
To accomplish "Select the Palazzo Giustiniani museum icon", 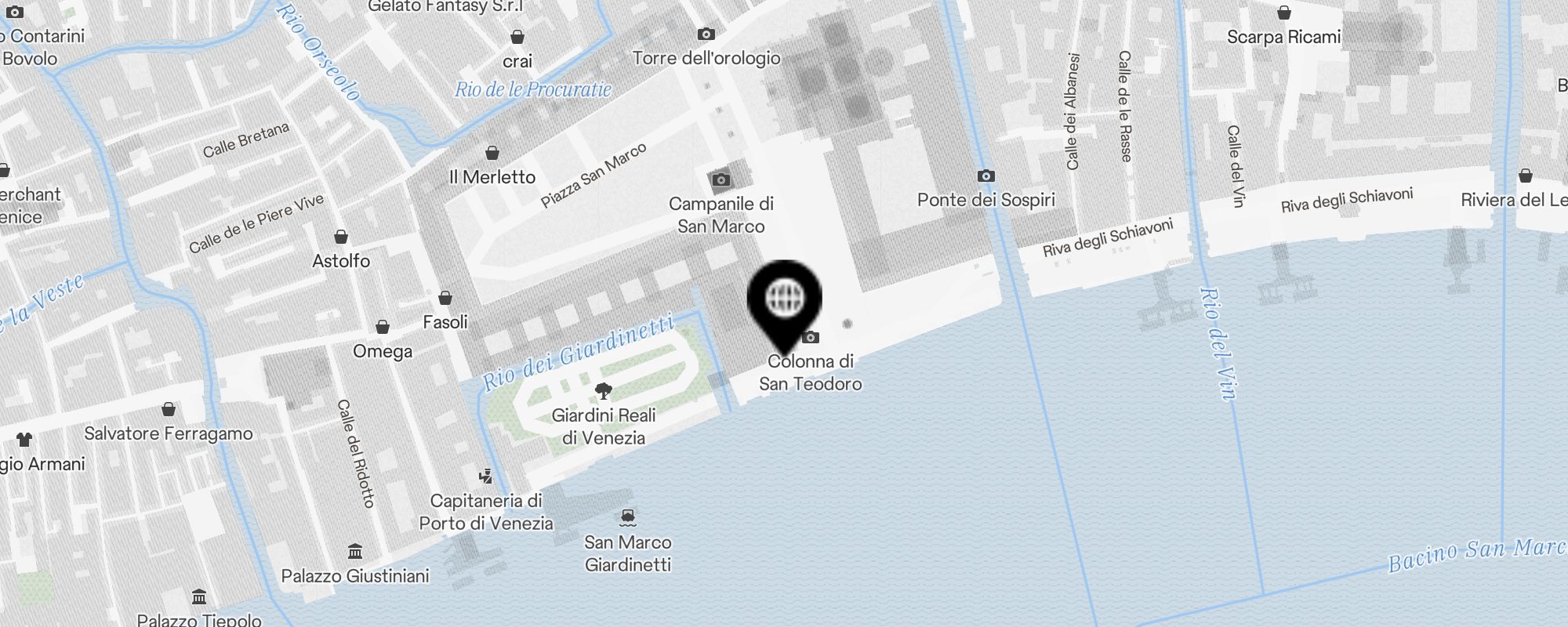I will [x=355, y=551].
